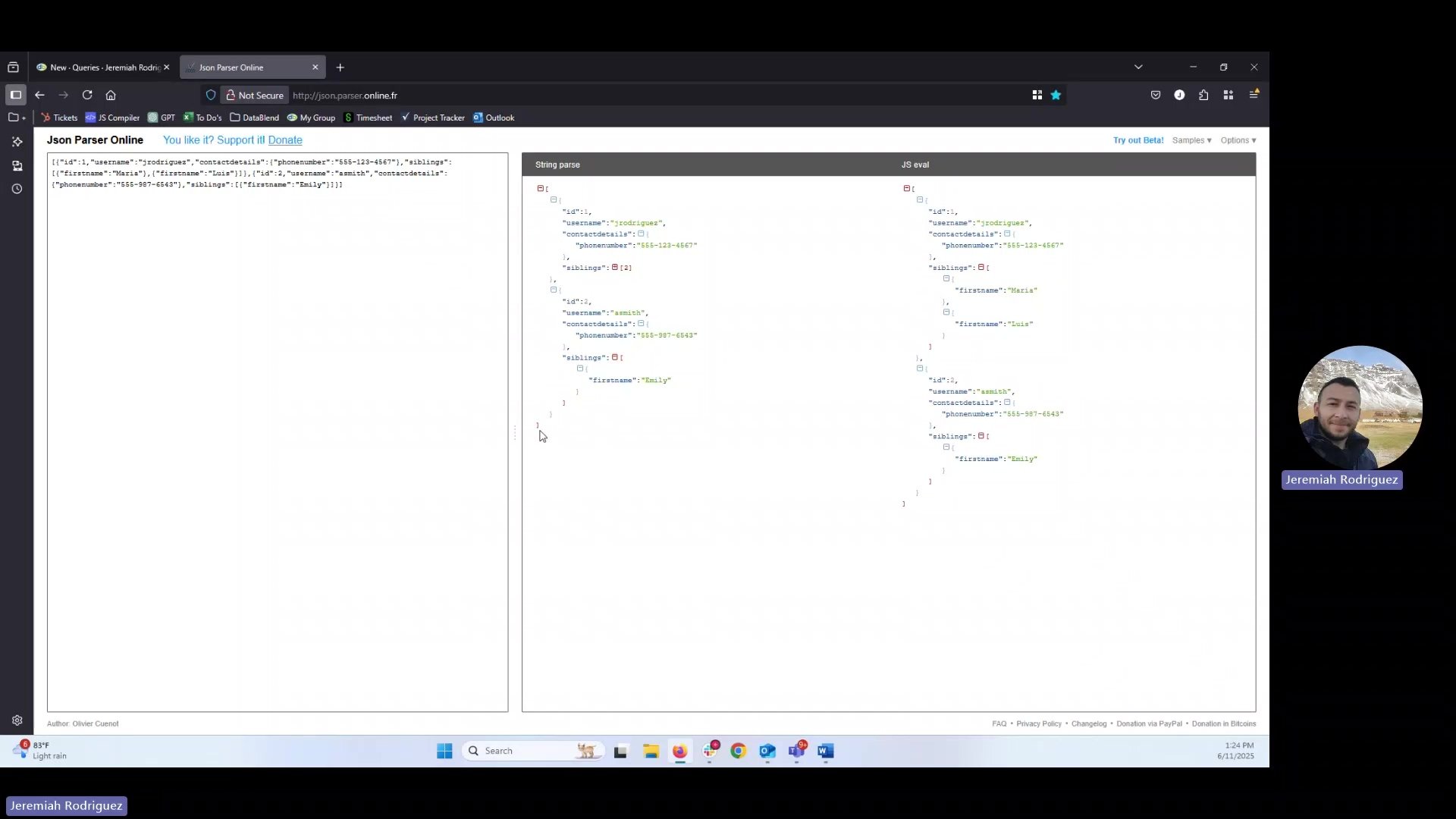This screenshot has height=819, width=1456.
Task: Collapse the root array in String parse
Action: click(540, 188)
